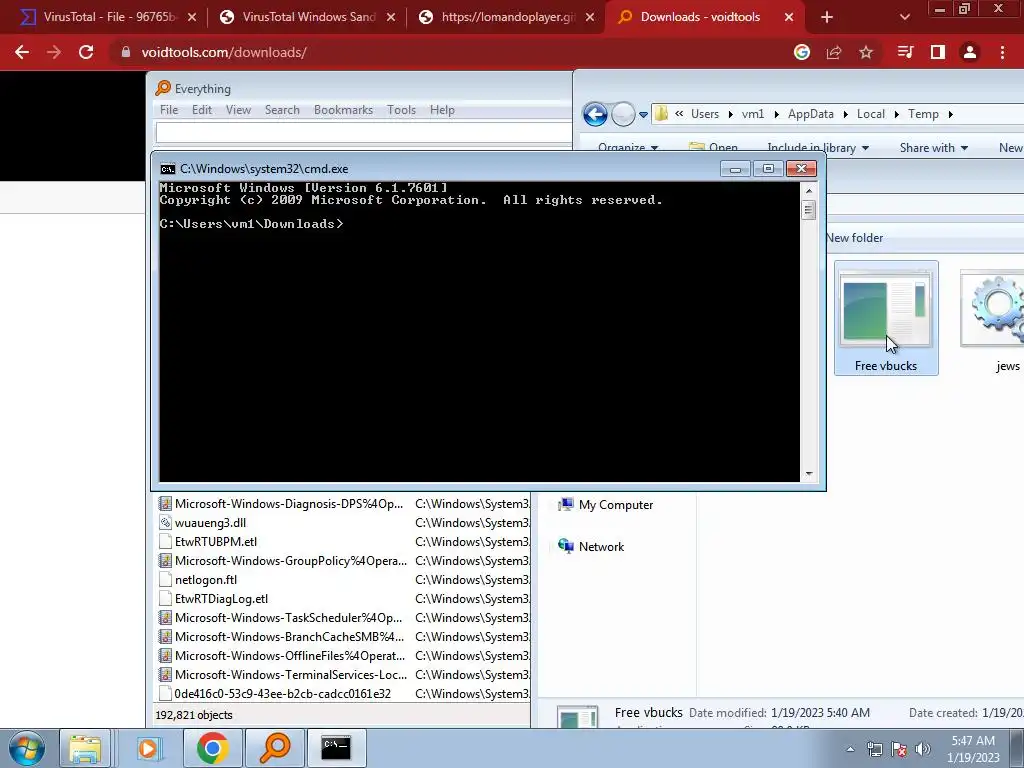Select Microsoft-Windows-GroupPolicy log file icon
1024x768 pixels.
point(165,560)
